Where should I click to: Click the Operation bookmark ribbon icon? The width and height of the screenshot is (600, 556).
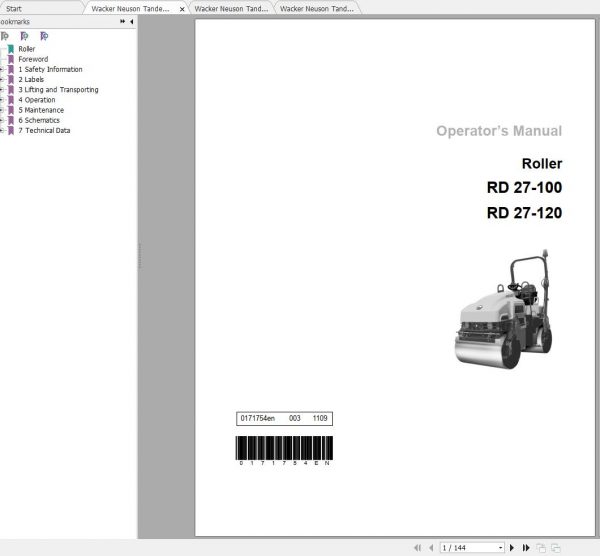(x=11, y=100)
